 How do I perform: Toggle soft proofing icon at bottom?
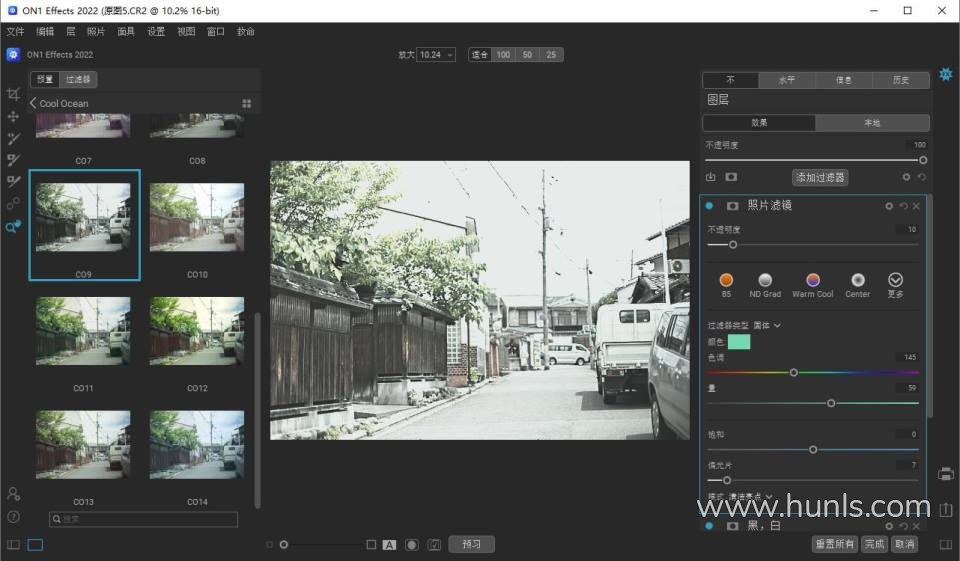pyautogui.click(x=434, y=544)
